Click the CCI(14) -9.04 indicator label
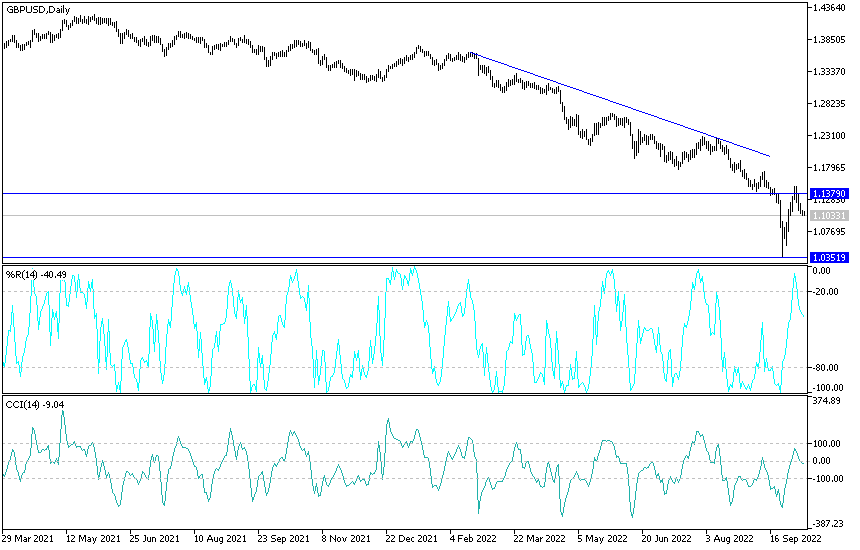The height and width of the screenshot is (550, 860). (35, 405)
